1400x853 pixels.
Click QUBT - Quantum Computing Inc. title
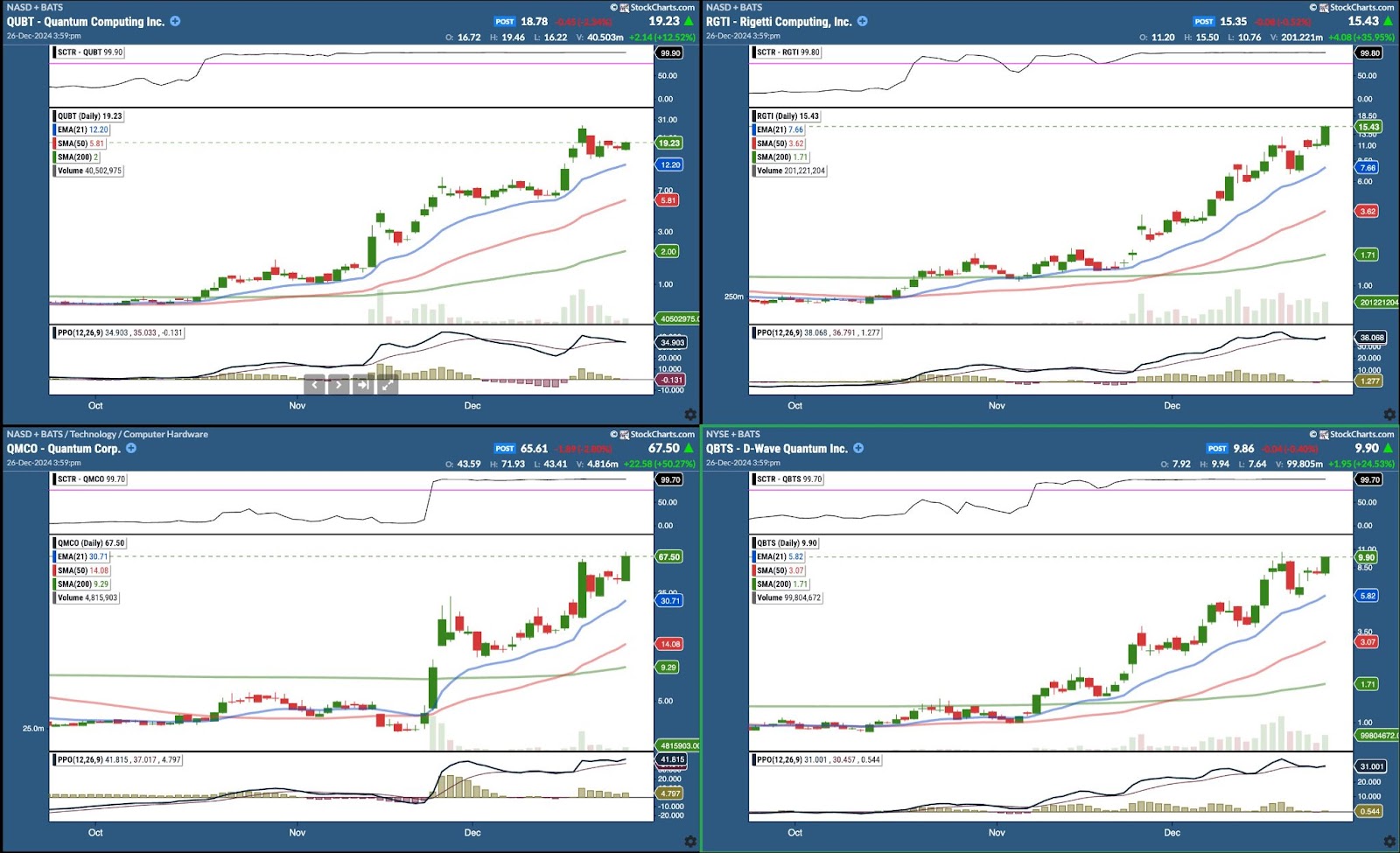tap(86, 22)
